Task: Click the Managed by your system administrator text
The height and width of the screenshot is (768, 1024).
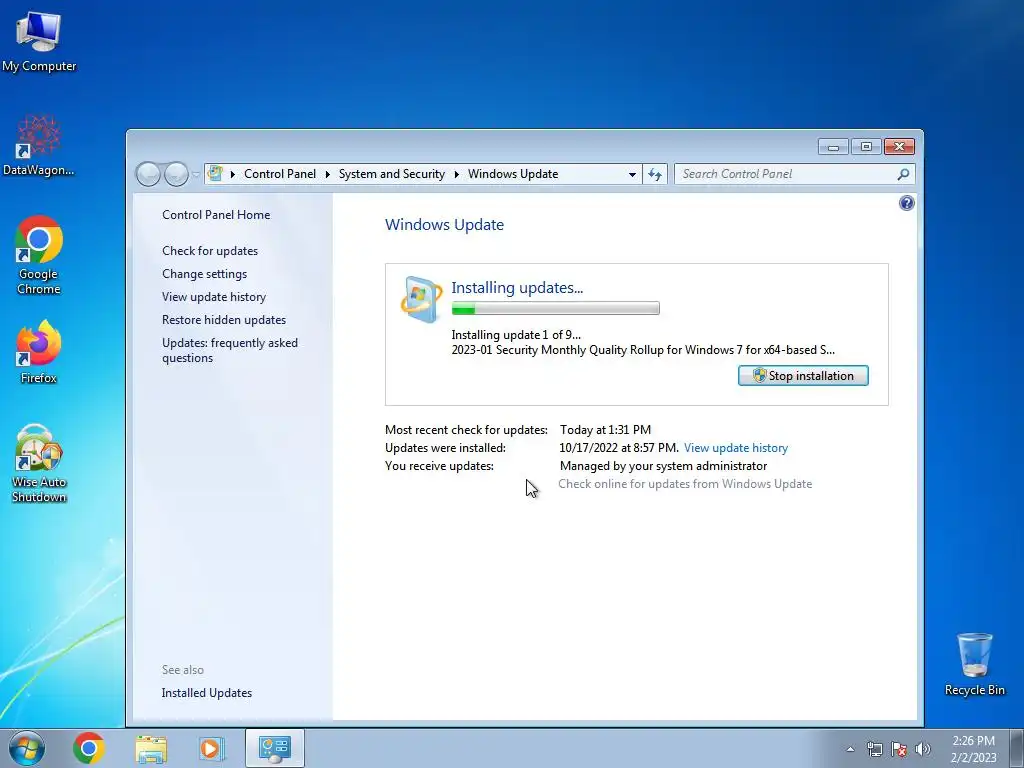Action: (x=664, y=466)
